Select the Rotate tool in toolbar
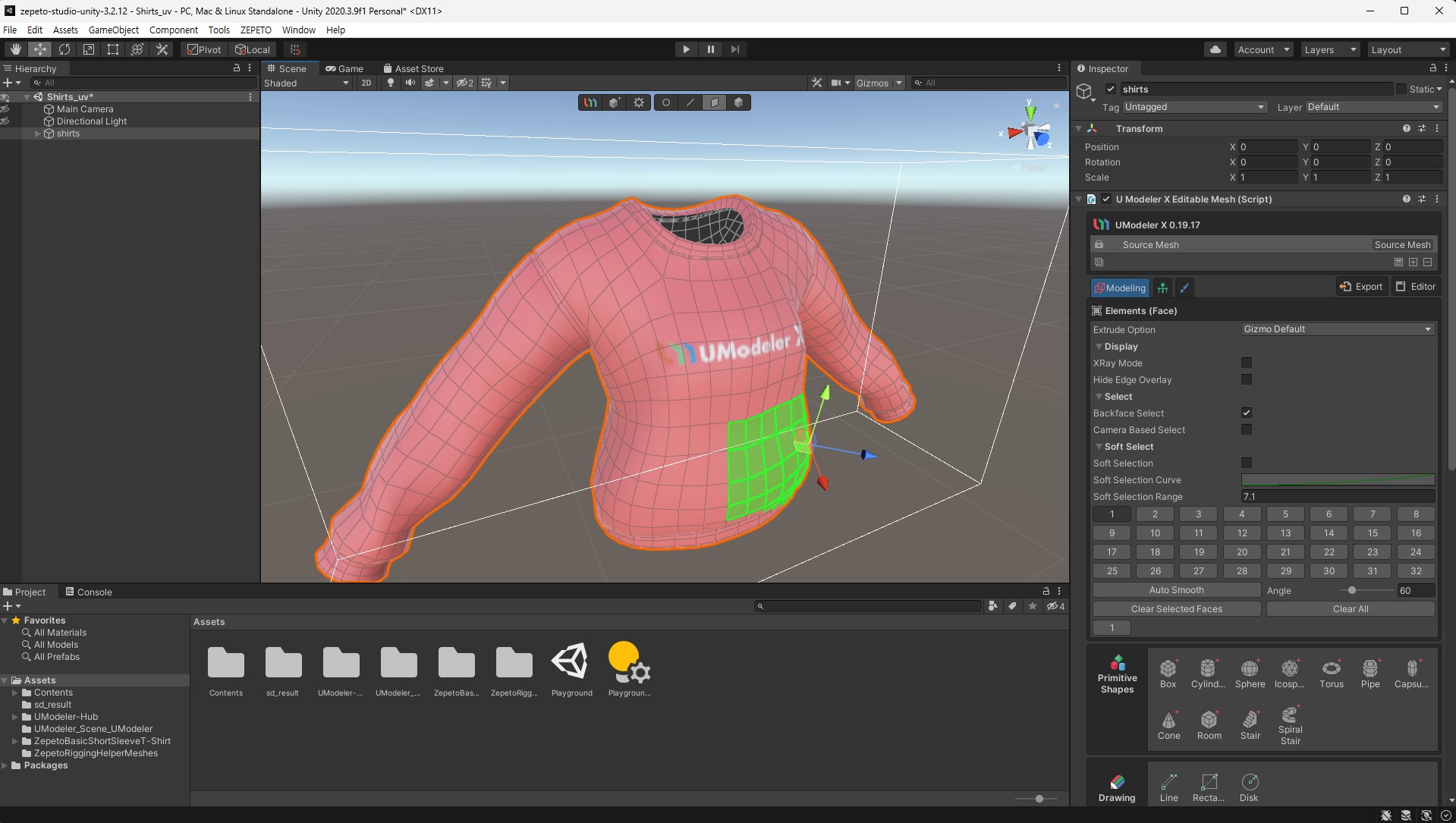Image resolution: width=1456 pixels, height=823 pixels. (64, 49)
